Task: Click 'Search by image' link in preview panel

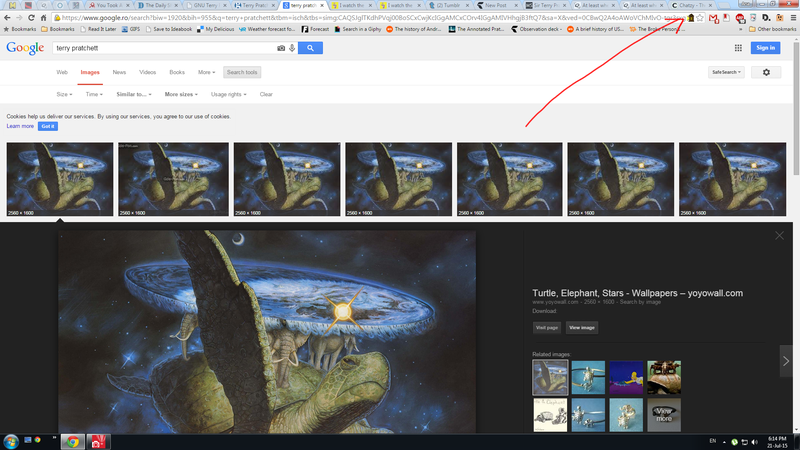Action: [x=640, y=302]
